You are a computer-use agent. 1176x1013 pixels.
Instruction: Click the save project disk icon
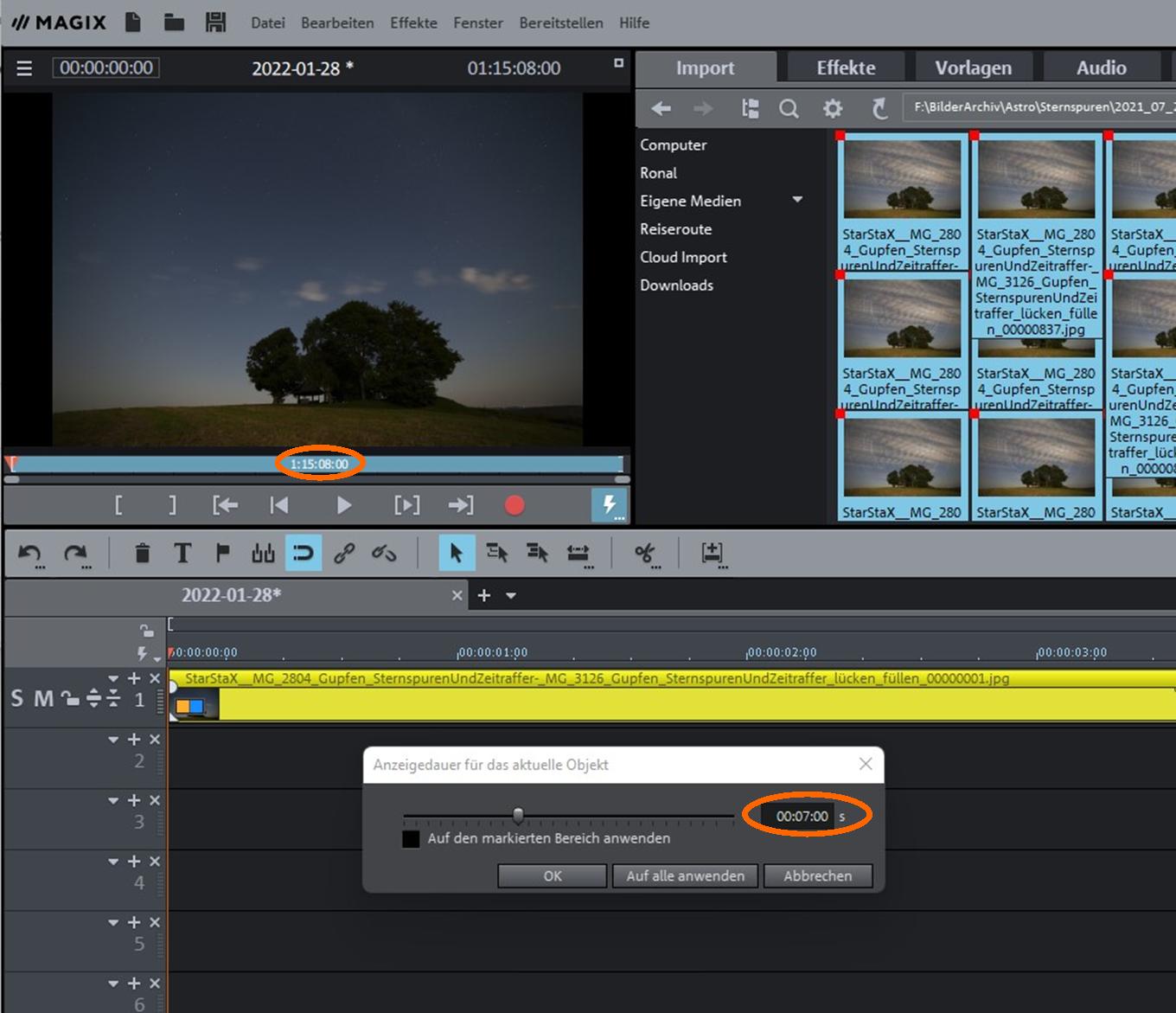pyautogui.click(x=215, y=22)
